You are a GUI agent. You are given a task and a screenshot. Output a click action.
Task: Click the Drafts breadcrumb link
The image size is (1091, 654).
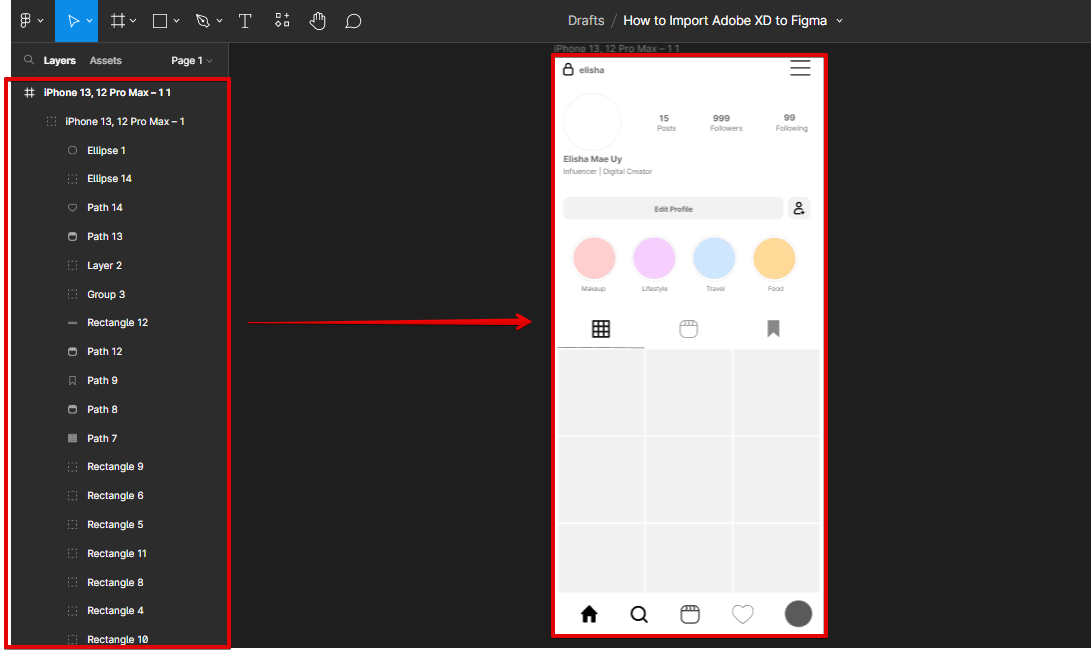(585, 21)
